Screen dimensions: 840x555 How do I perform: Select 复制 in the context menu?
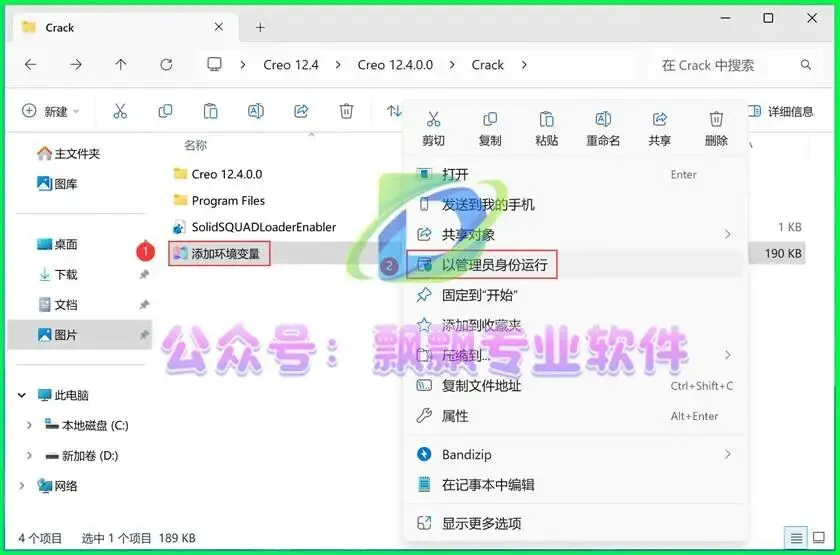490,129
